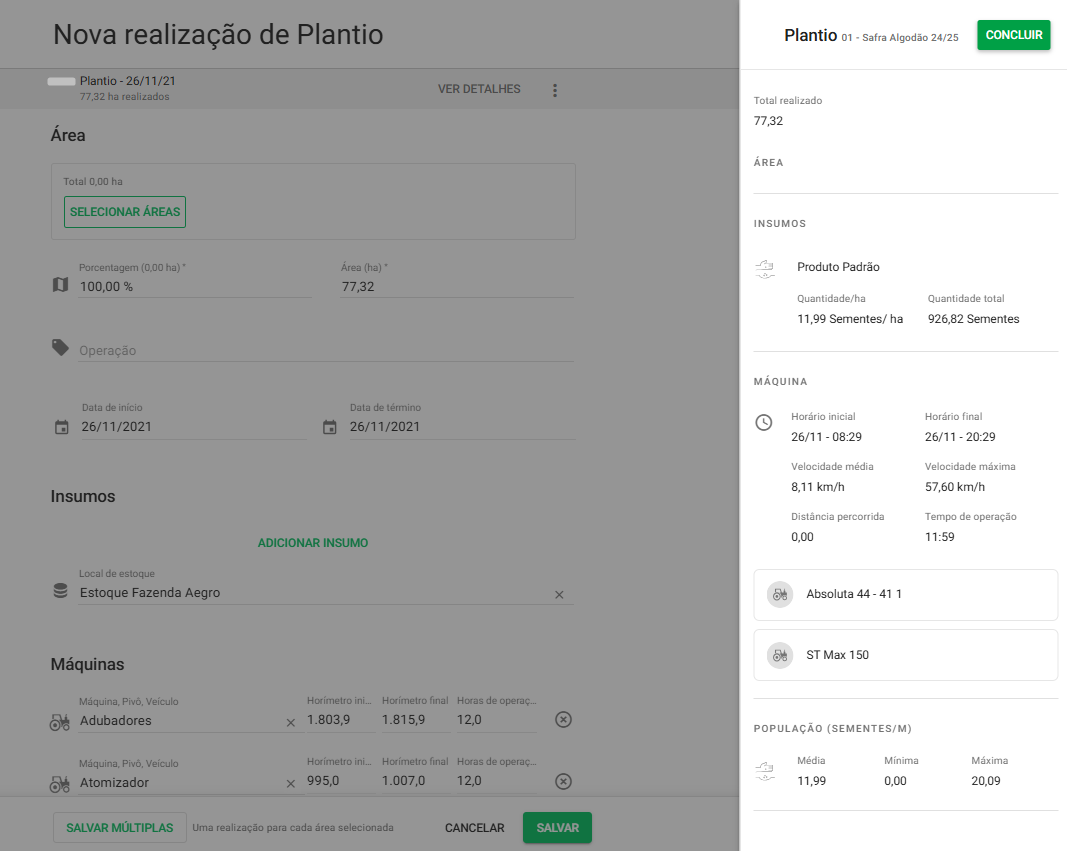Screen dimensions: 1067x851
Task: Clear the Atomizador machine selection
Action: pyautogui.click(x=291, y=783)
